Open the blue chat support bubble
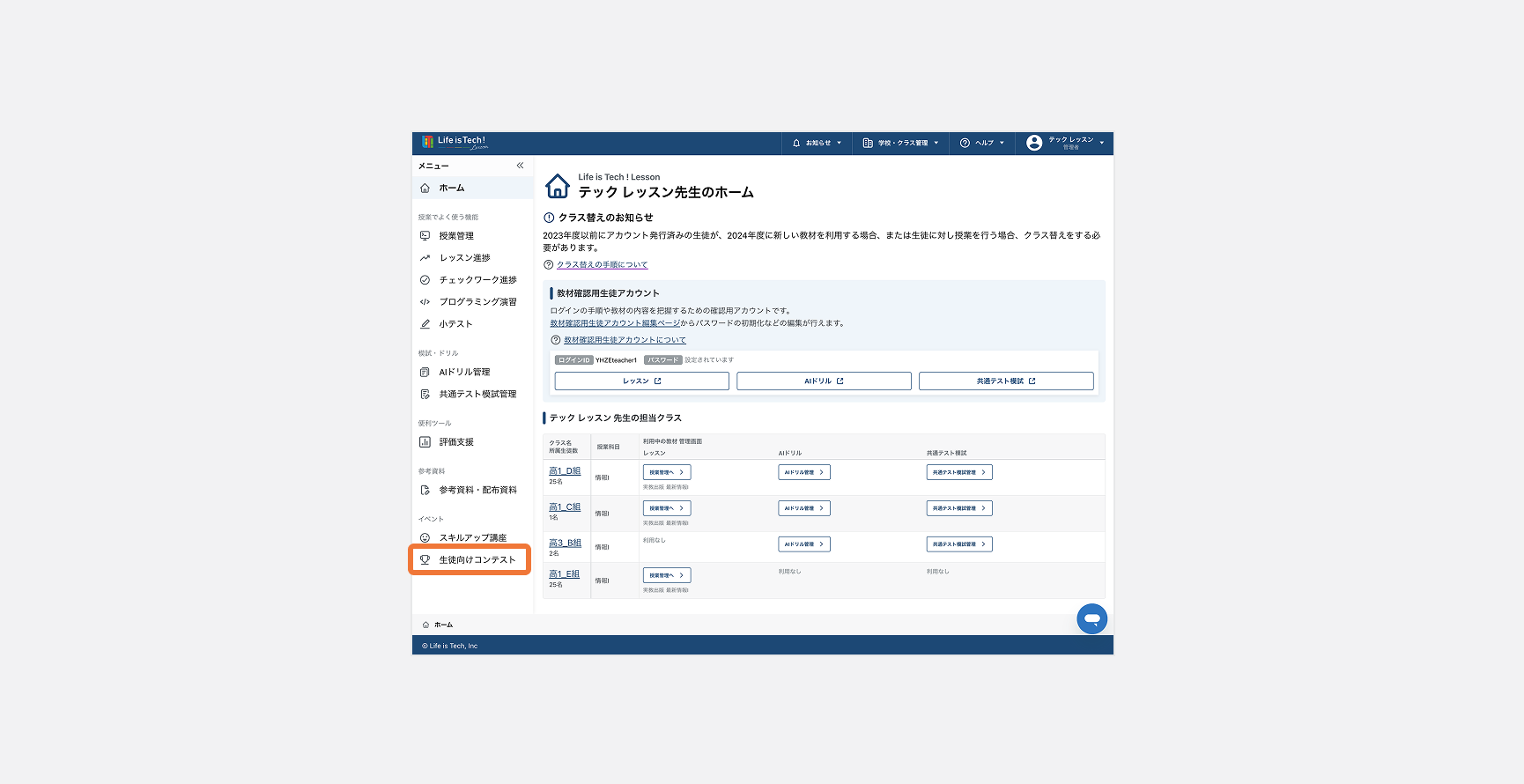This screenshot has height=784, width=1524. 1091,618
